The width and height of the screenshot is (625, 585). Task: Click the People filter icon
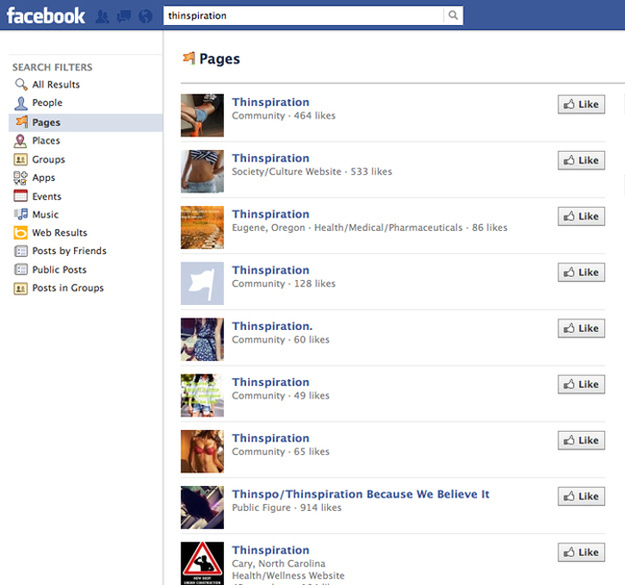[21, 103]
